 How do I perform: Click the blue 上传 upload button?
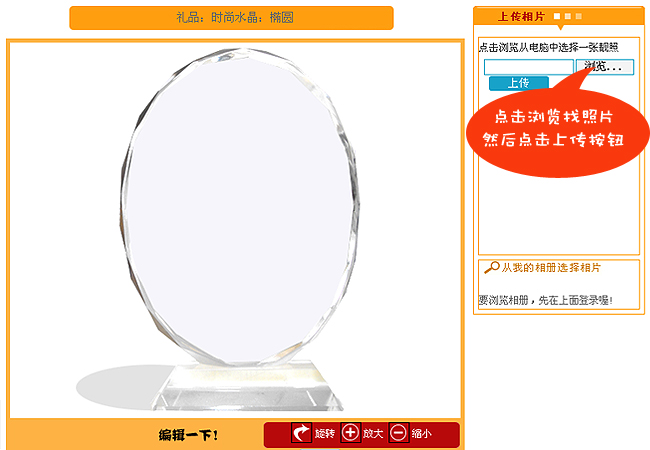pos(519,83)
